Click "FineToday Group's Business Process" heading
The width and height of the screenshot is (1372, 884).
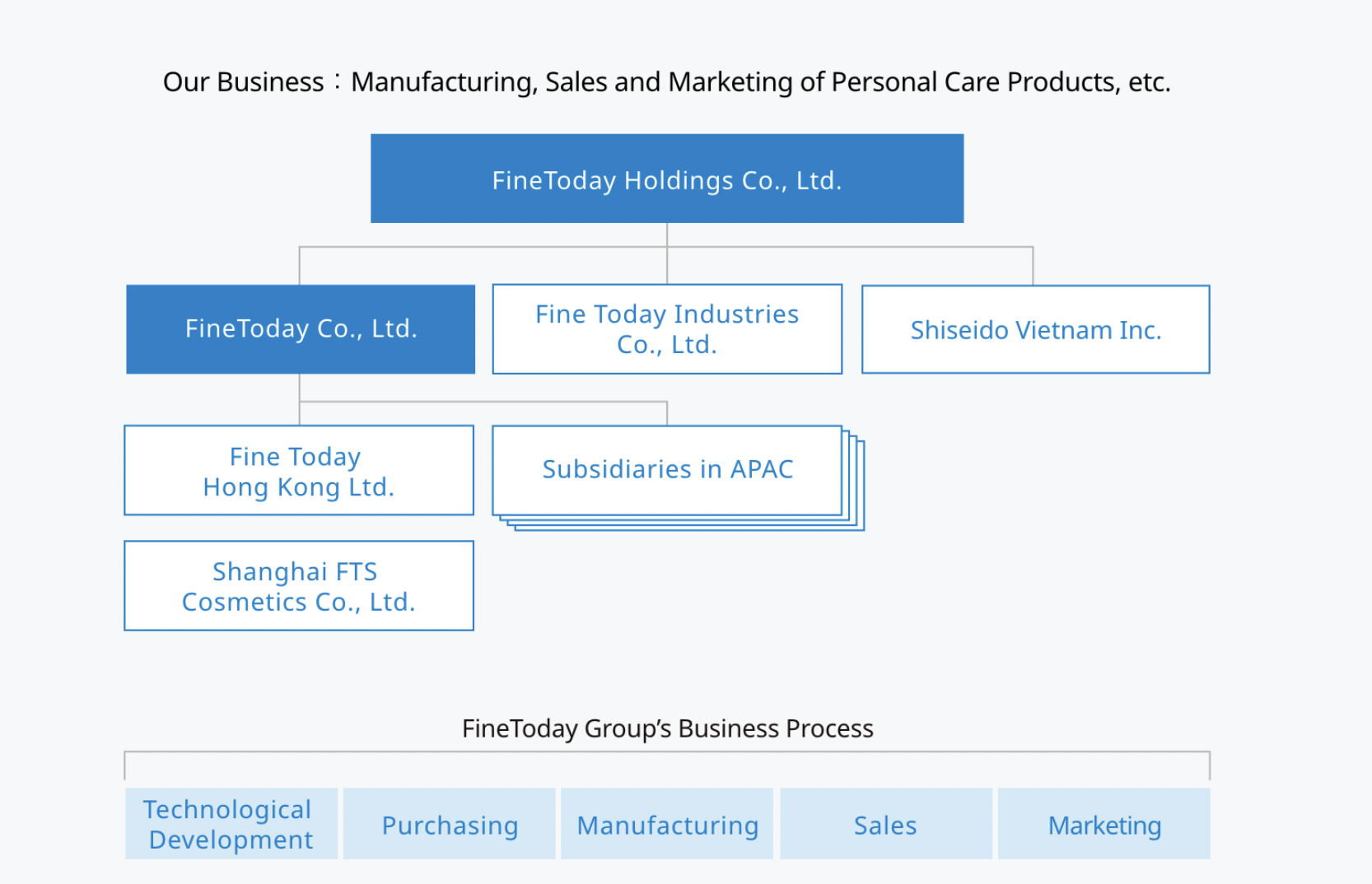point(667,728)
